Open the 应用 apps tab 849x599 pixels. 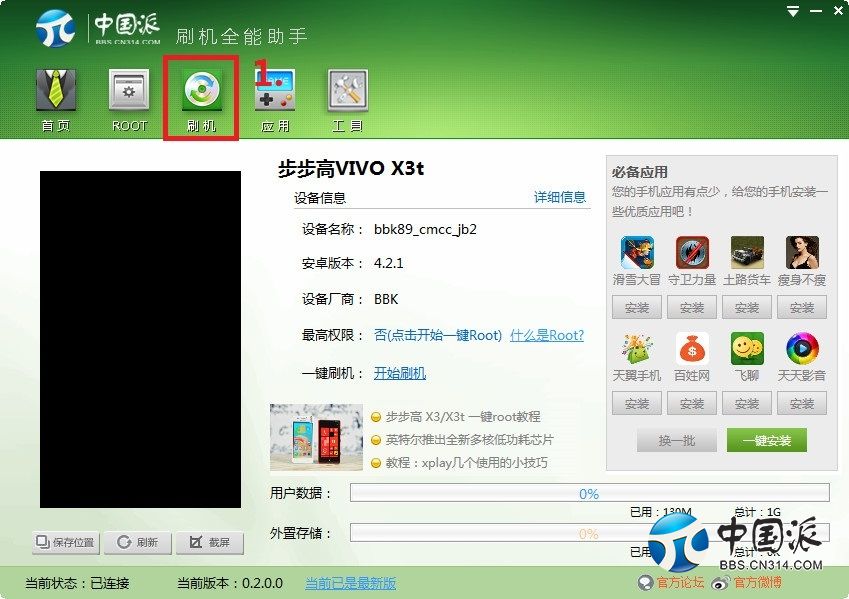275,101
